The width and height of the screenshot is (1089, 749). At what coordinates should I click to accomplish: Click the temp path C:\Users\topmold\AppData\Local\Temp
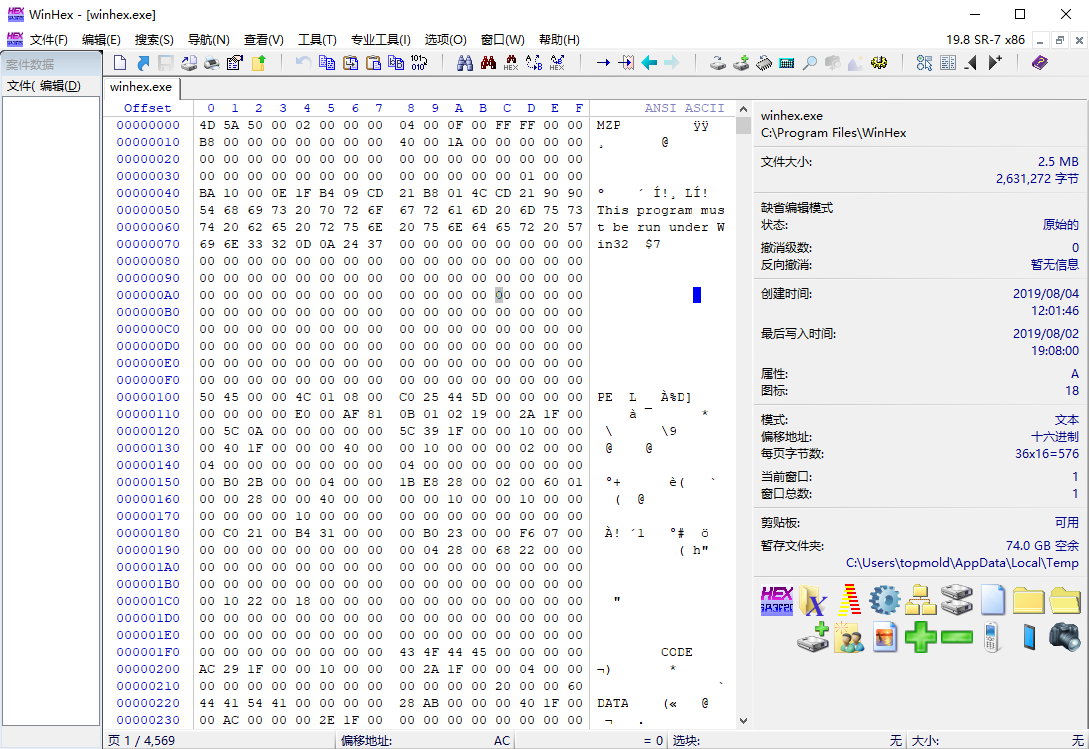point(962,563)
